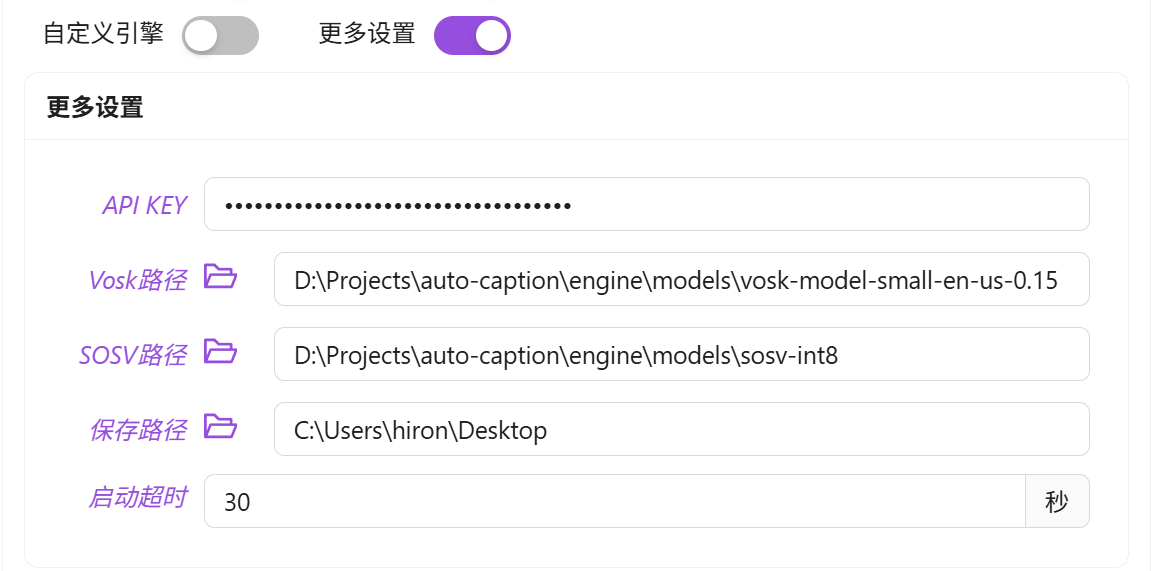Viewport: 1153px width, 571px height.
Task: Select the SOSV path field with sosv-int8
Action: click(681, 355)
